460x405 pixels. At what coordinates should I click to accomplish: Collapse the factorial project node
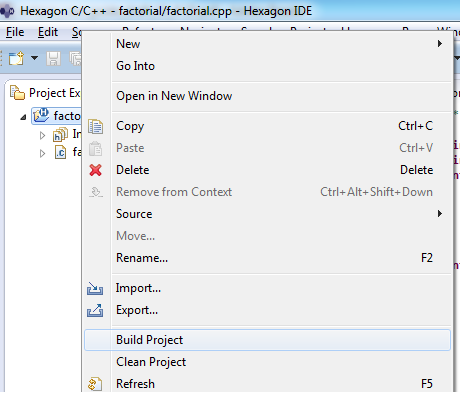23,117
